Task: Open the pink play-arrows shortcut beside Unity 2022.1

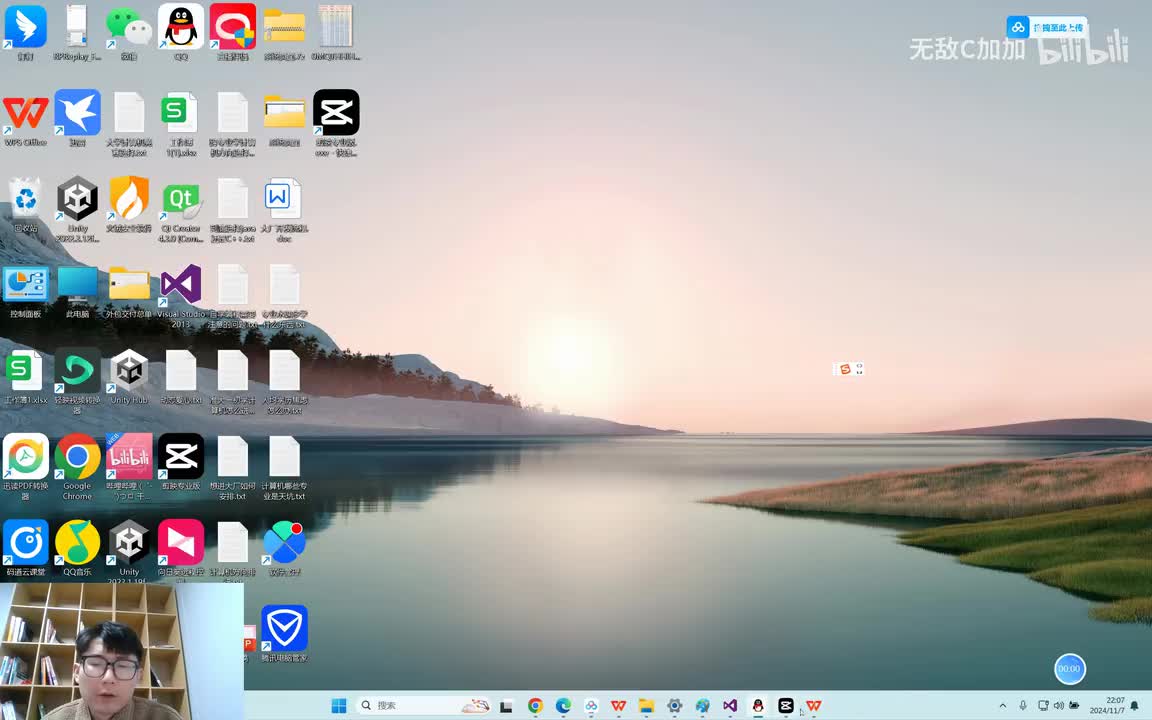Action: click(x=181, y=542)
